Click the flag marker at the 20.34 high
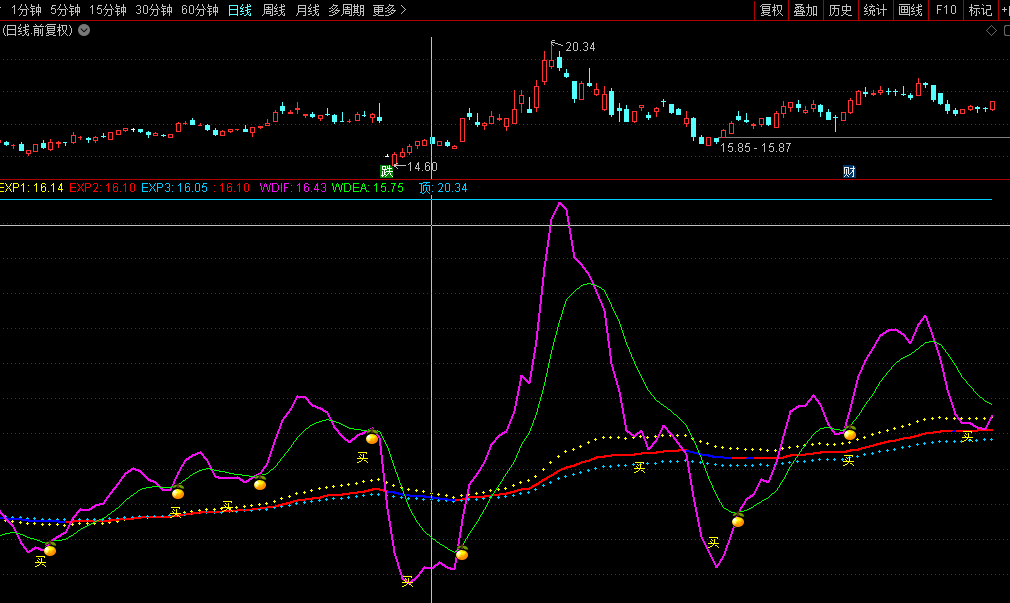This screenshot has height=603, width=1010. (555, 45)
